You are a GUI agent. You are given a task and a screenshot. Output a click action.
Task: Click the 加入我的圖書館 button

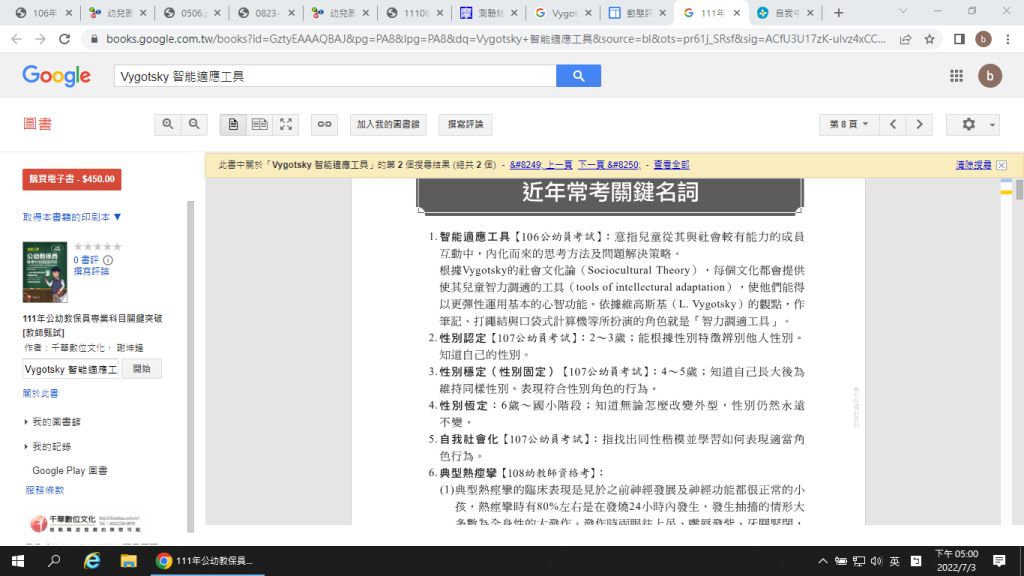point(389,124)
